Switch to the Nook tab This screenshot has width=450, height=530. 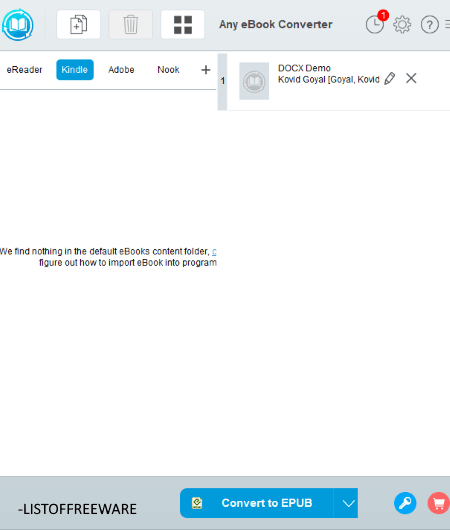[x=168, y=70]
